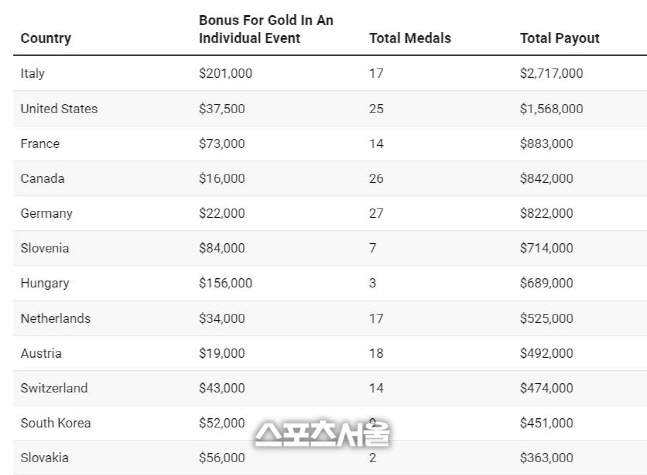Image resolution: width=647 pixels, height=475 pixels.
Task: Click Slovakia's $363,000 total payout
Action: click(x=547, y=458)
